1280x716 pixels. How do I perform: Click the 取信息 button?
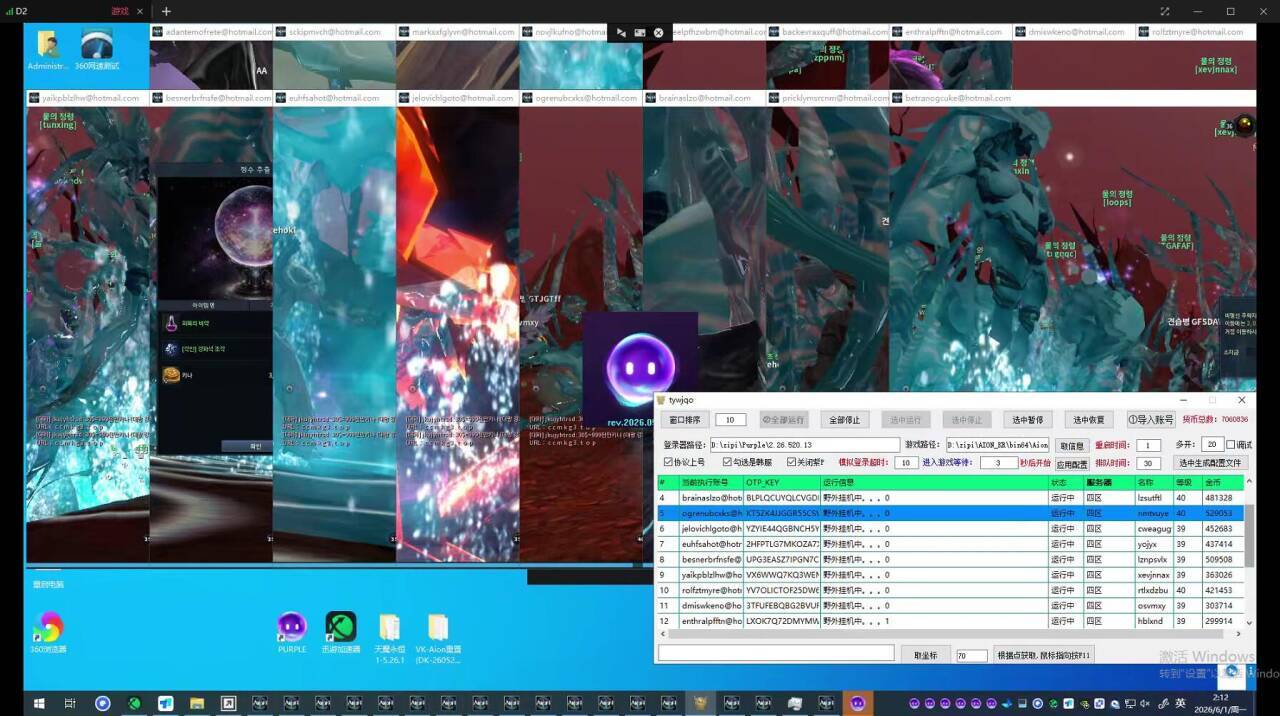pyautogui.click(x=1072, y=445)
